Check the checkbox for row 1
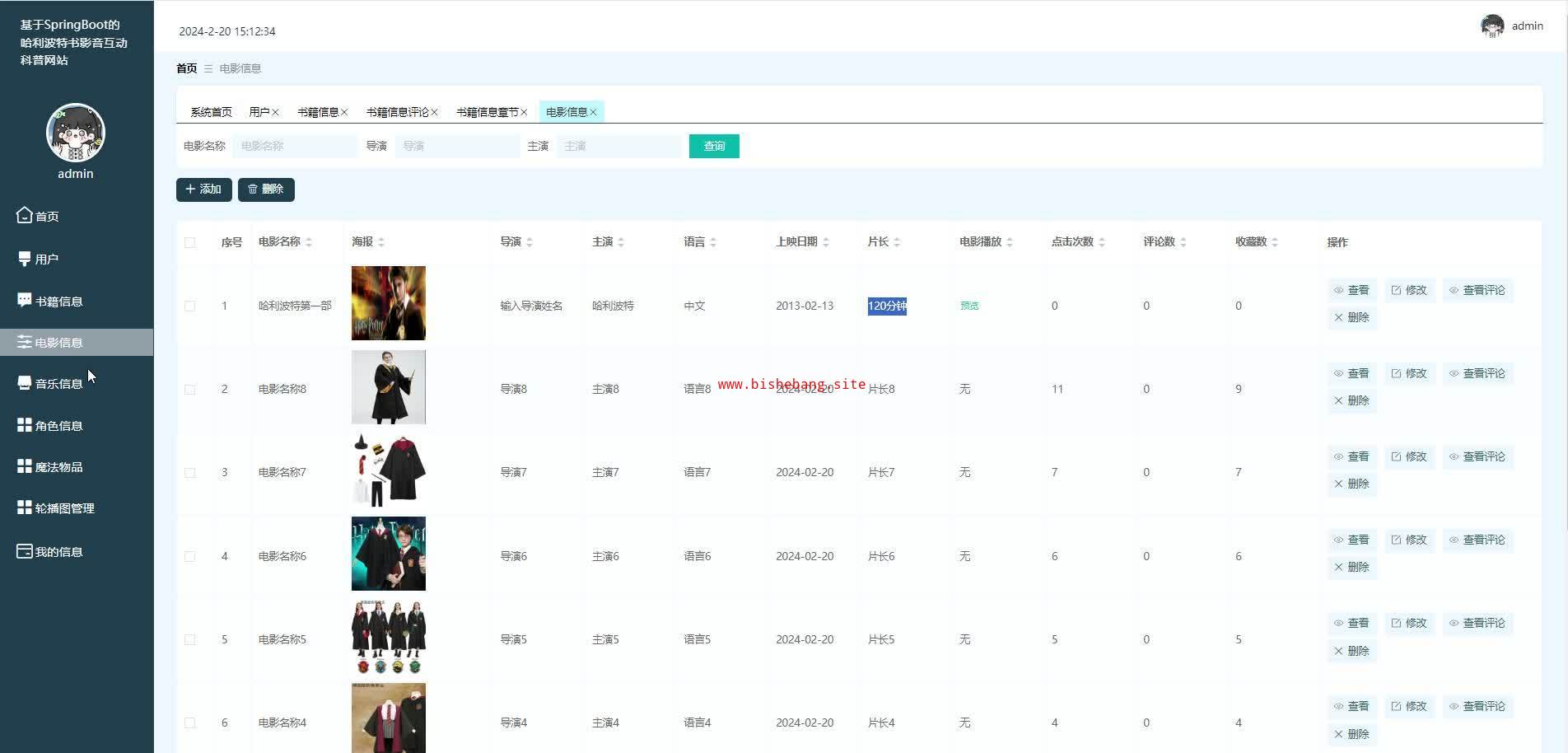The height and width of the screenshot is (753, 1568). pyautogui.click(x=190, y=306)
